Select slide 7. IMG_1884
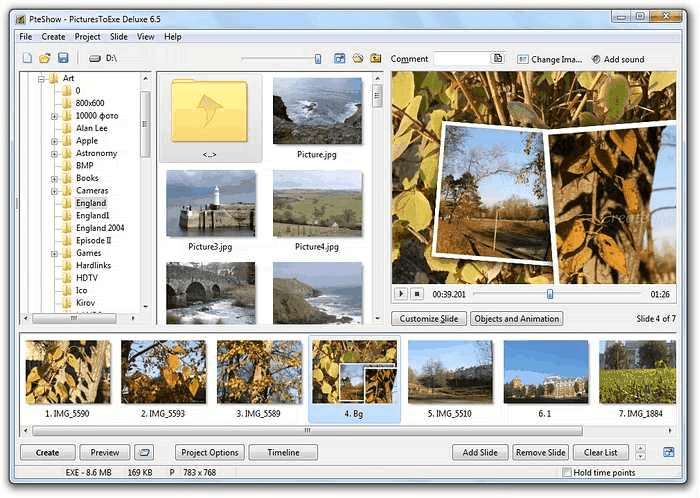The width and height of the screenshot is (700, 498). [x=637, y=372]
